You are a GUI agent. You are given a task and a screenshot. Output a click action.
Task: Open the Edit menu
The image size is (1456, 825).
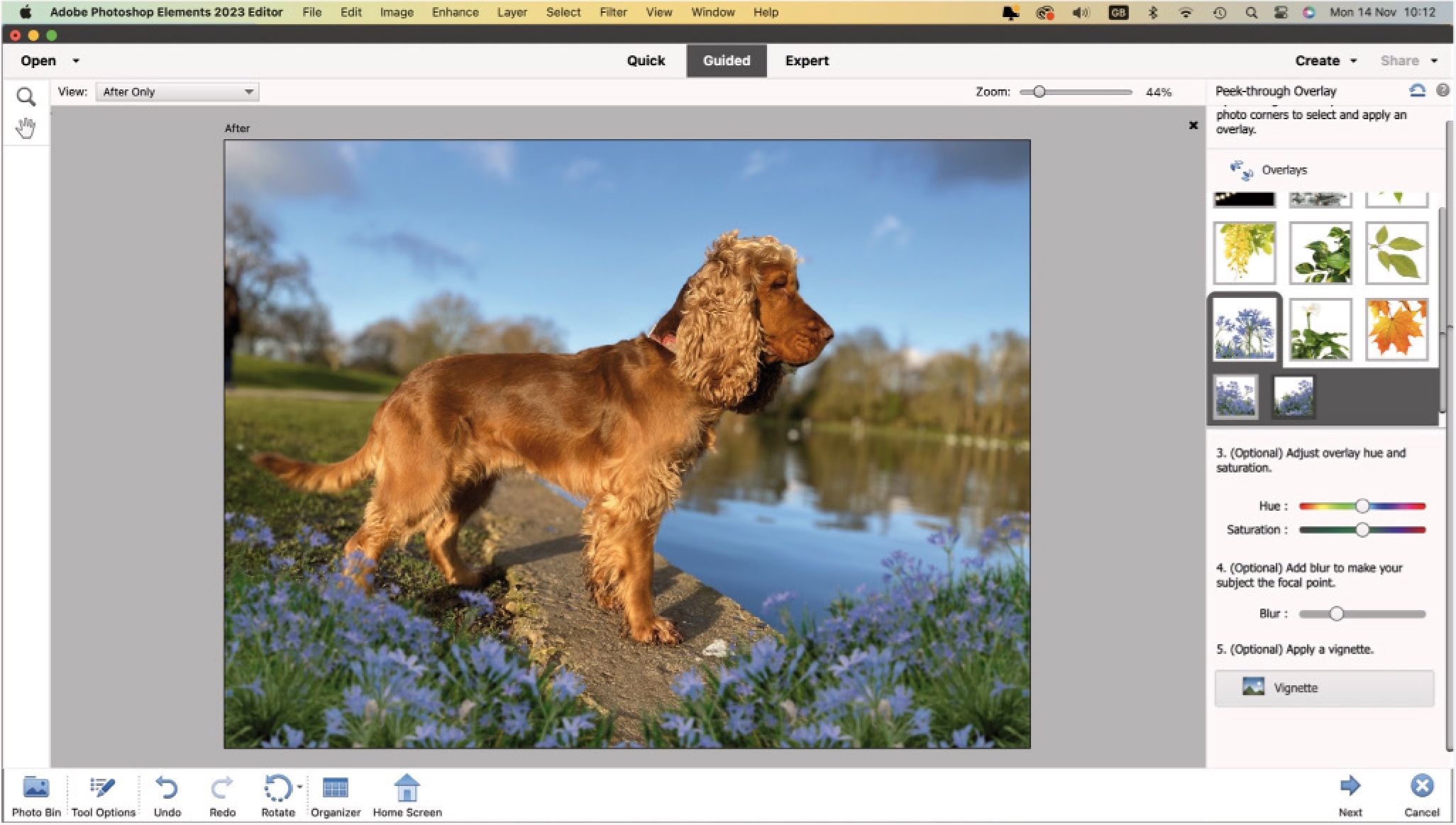click(351, 12)
